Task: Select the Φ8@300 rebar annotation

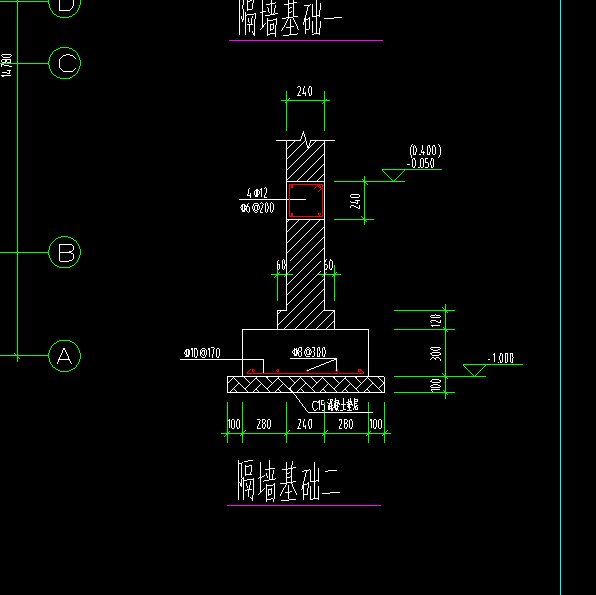Action: pyautogui.click(x=309, y=352)
